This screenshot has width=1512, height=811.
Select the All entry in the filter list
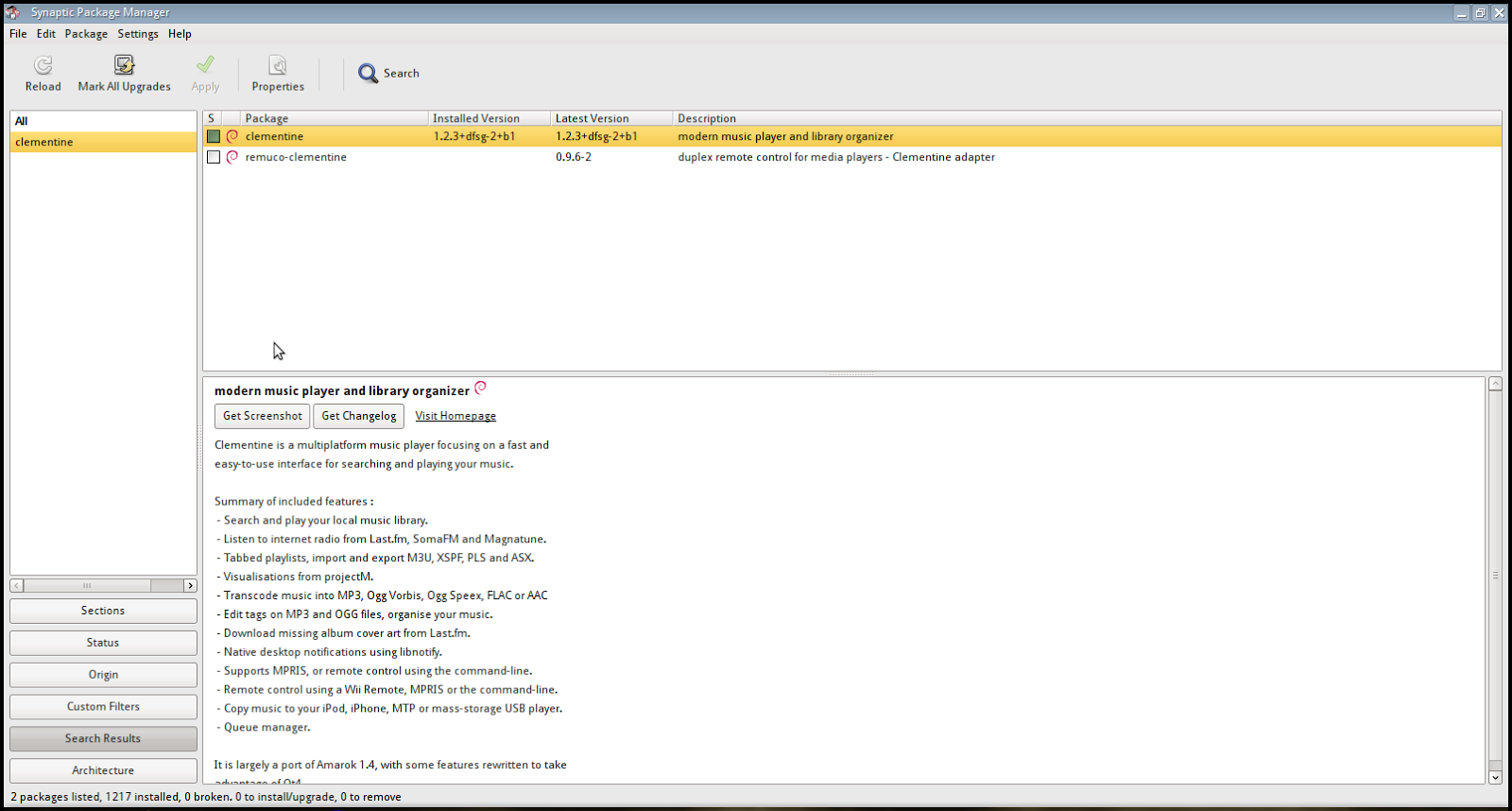[103, 121]
